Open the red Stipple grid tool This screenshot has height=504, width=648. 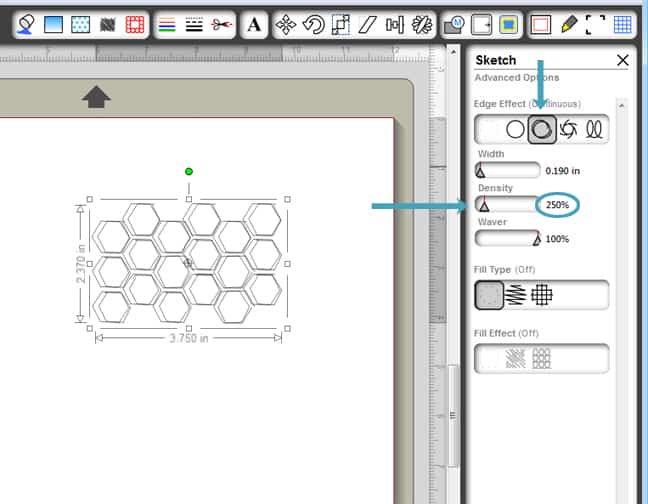pos(135,24)
